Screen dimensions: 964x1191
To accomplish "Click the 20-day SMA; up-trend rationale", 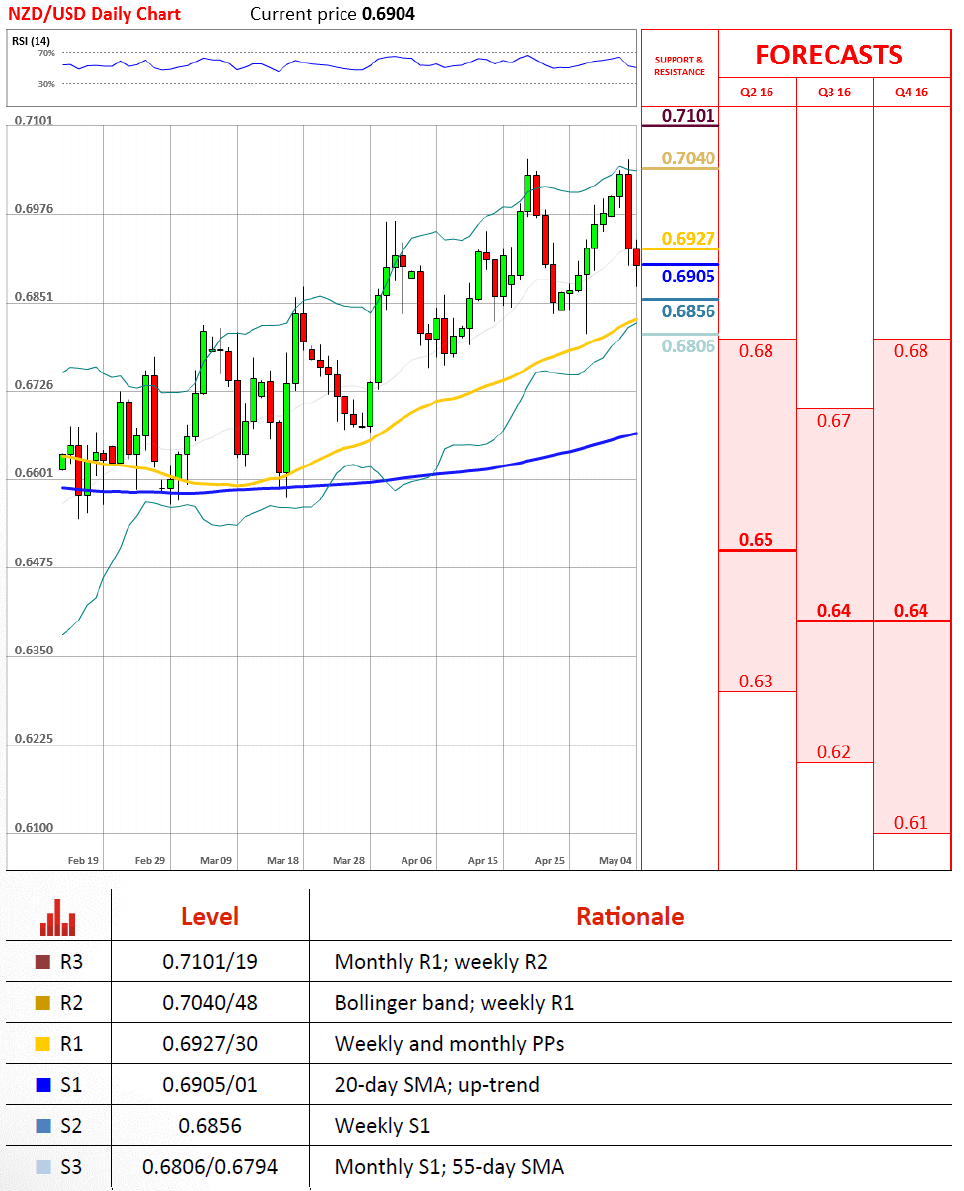I will (437, 1085).
